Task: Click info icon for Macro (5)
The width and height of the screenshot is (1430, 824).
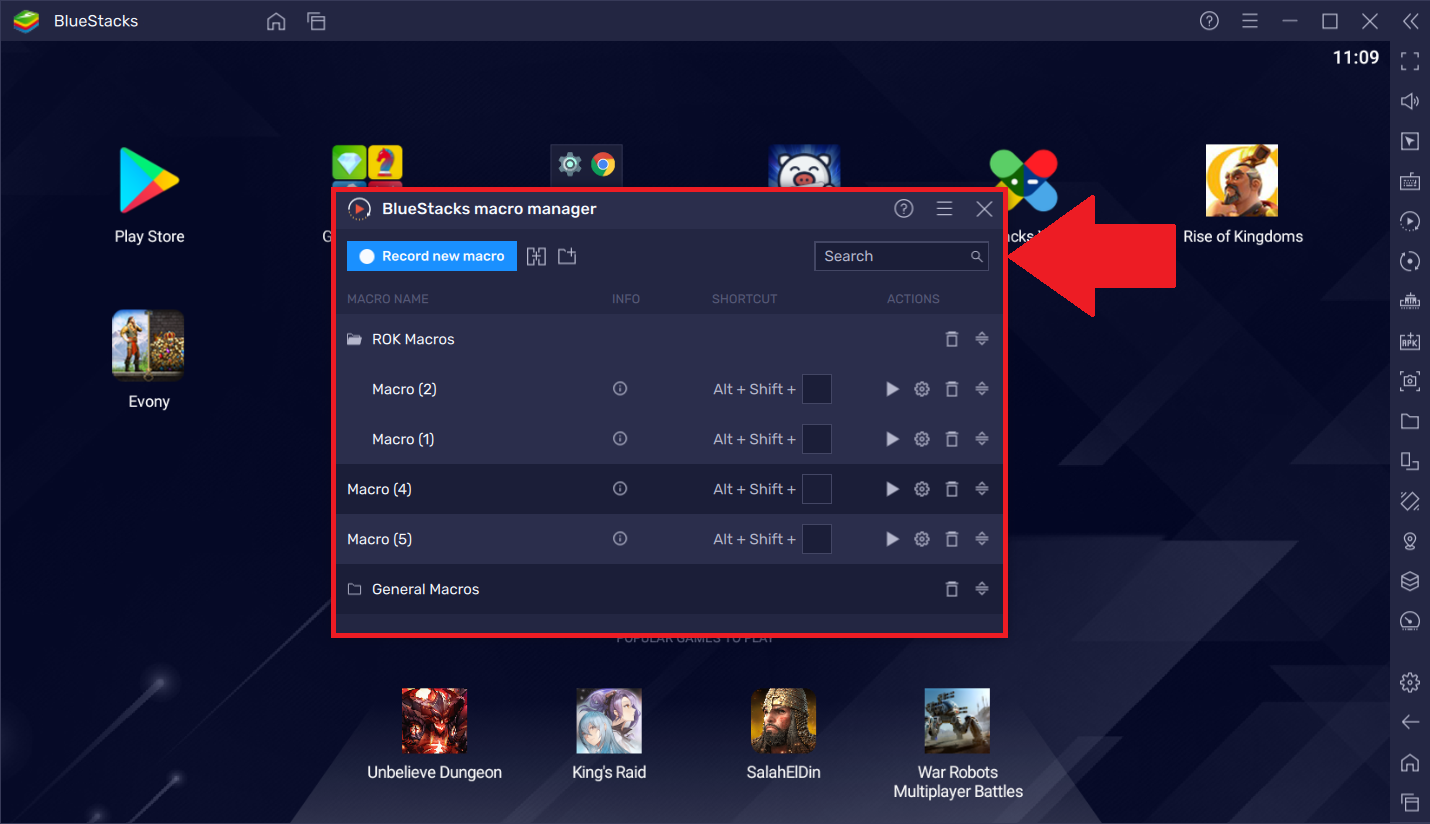Action: point(620,539)
